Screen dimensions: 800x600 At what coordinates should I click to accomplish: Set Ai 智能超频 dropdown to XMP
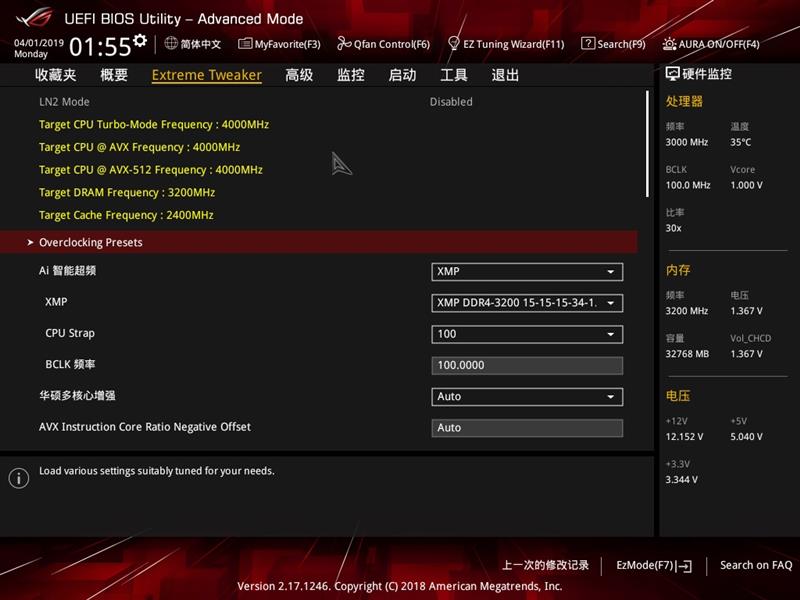tap(527, 271)
